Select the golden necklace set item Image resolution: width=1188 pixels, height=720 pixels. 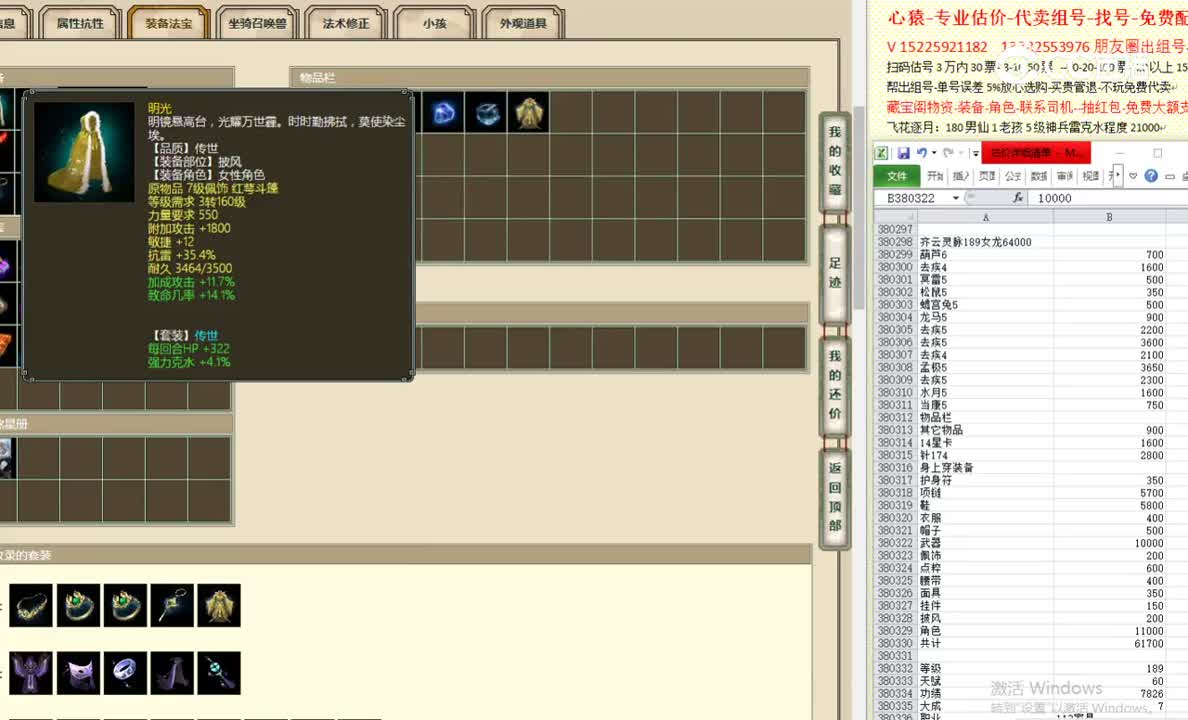pos(31,605)
